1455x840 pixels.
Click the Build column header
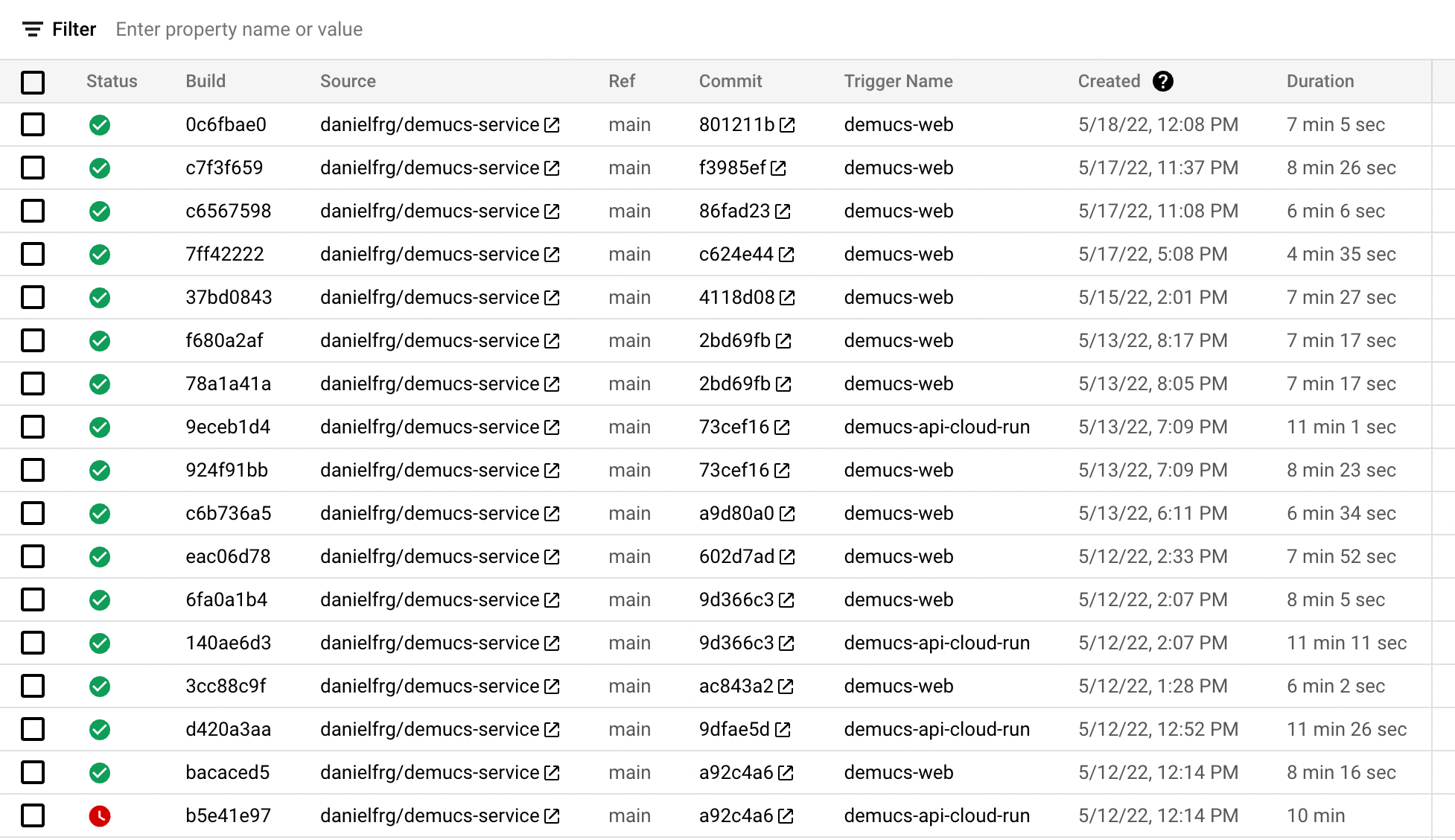(206, 81)
